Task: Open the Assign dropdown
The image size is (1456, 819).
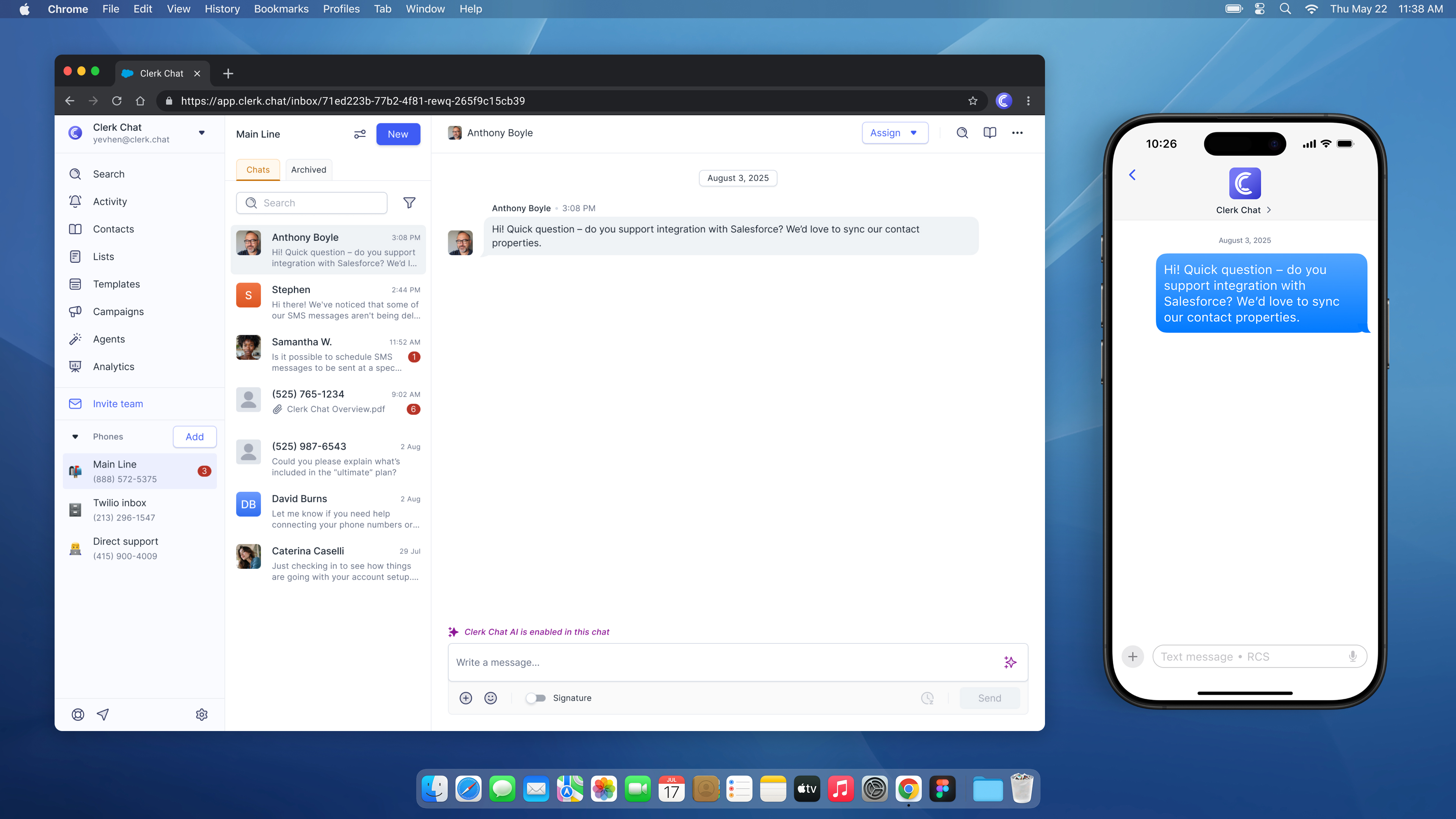Action: (x=894, y=133)
